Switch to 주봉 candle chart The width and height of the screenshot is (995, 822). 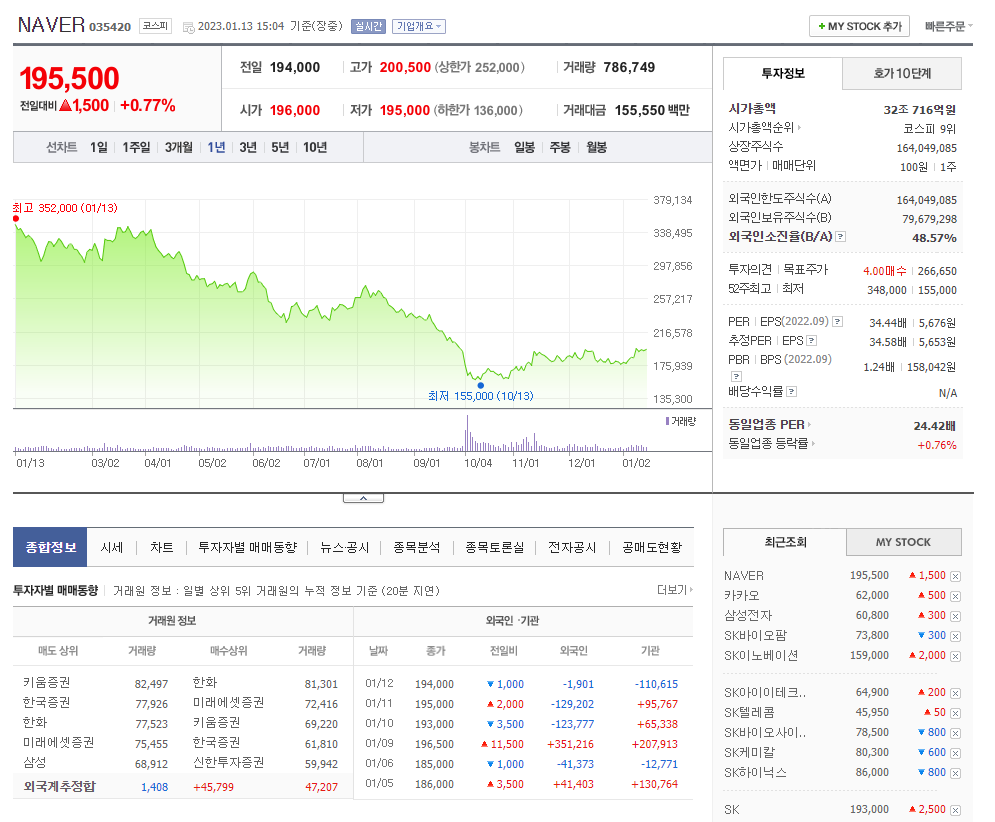tap(560, 147)
